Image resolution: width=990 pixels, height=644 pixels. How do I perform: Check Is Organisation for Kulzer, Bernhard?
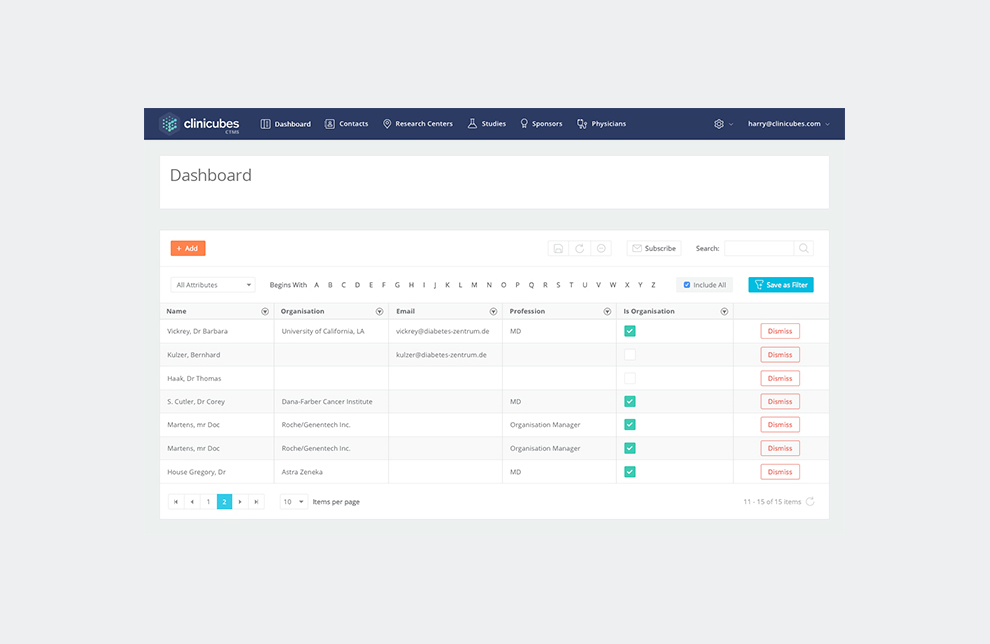[x=629, y=355]
